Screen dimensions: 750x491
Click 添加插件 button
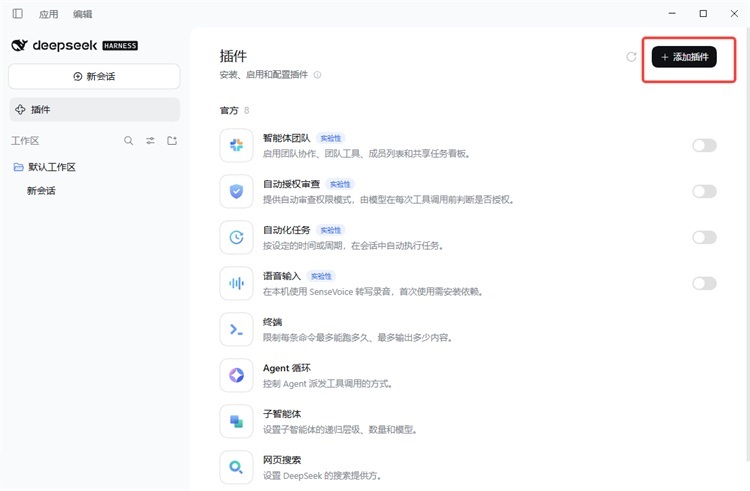684,57
